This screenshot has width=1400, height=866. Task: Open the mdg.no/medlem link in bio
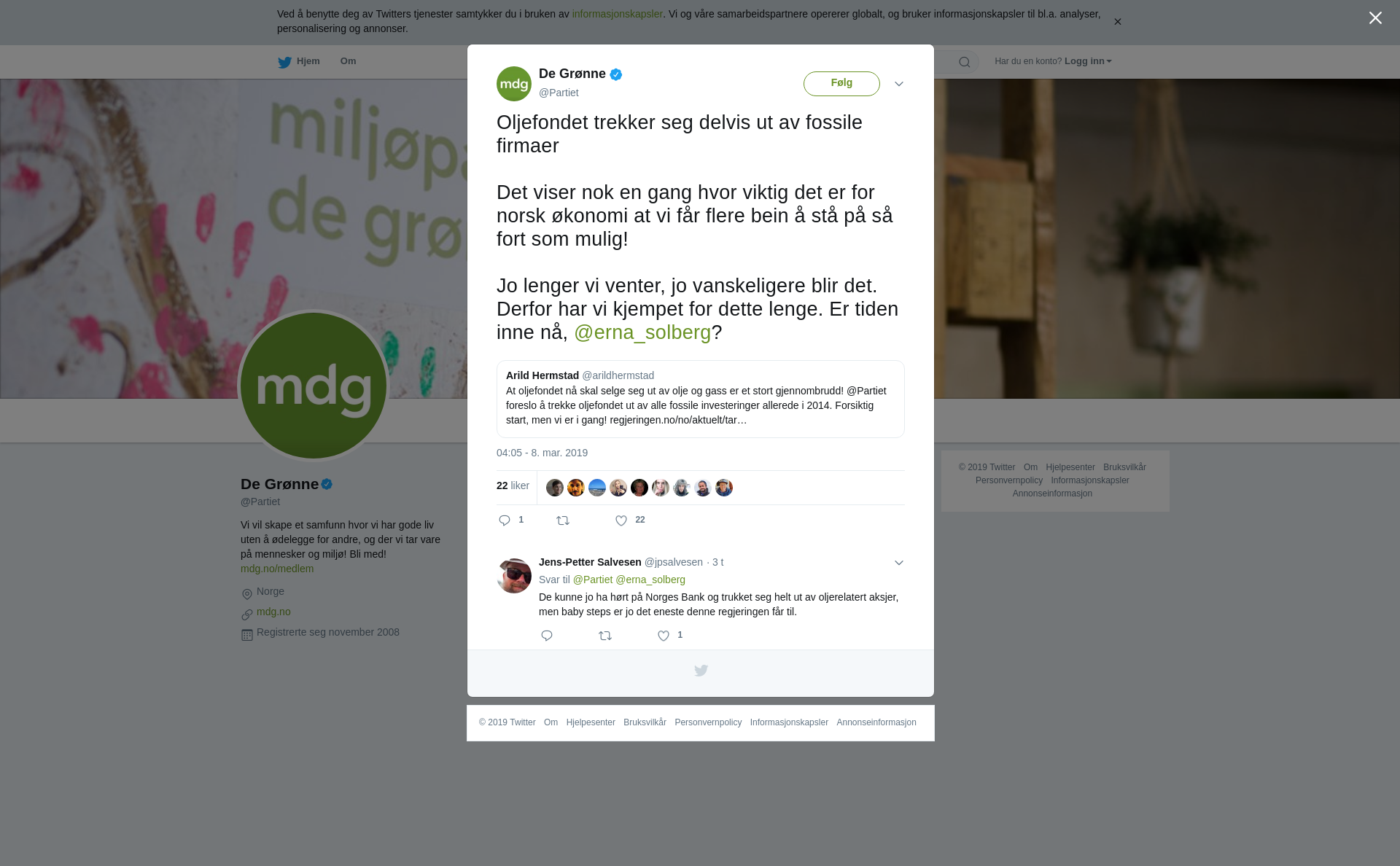pos(277,569)
